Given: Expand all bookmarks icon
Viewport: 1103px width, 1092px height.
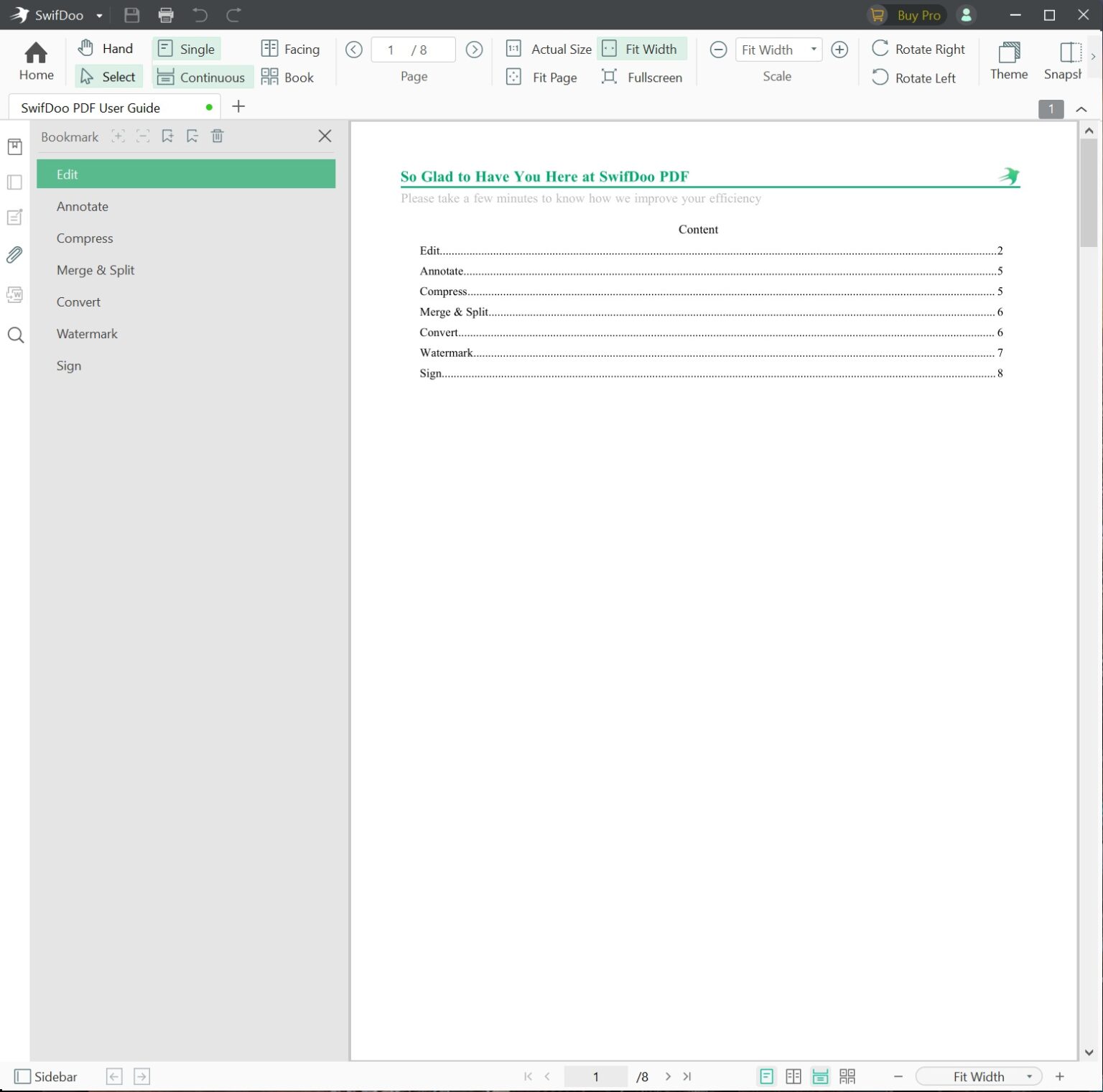Looking at the screenshot, I should [x=118, y=136].
